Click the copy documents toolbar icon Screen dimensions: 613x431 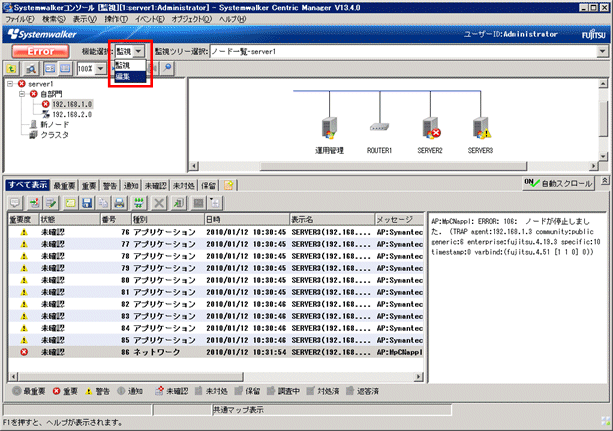click(103, 203)
